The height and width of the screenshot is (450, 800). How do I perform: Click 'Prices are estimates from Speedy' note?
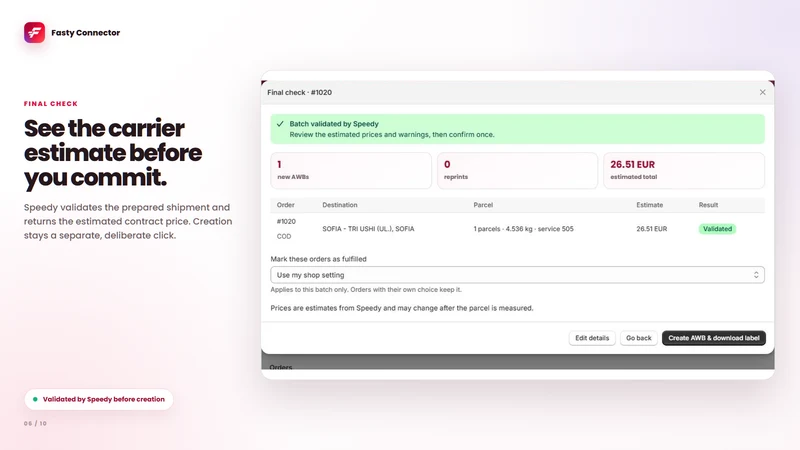pyautogui.click(x=402, y=308)
